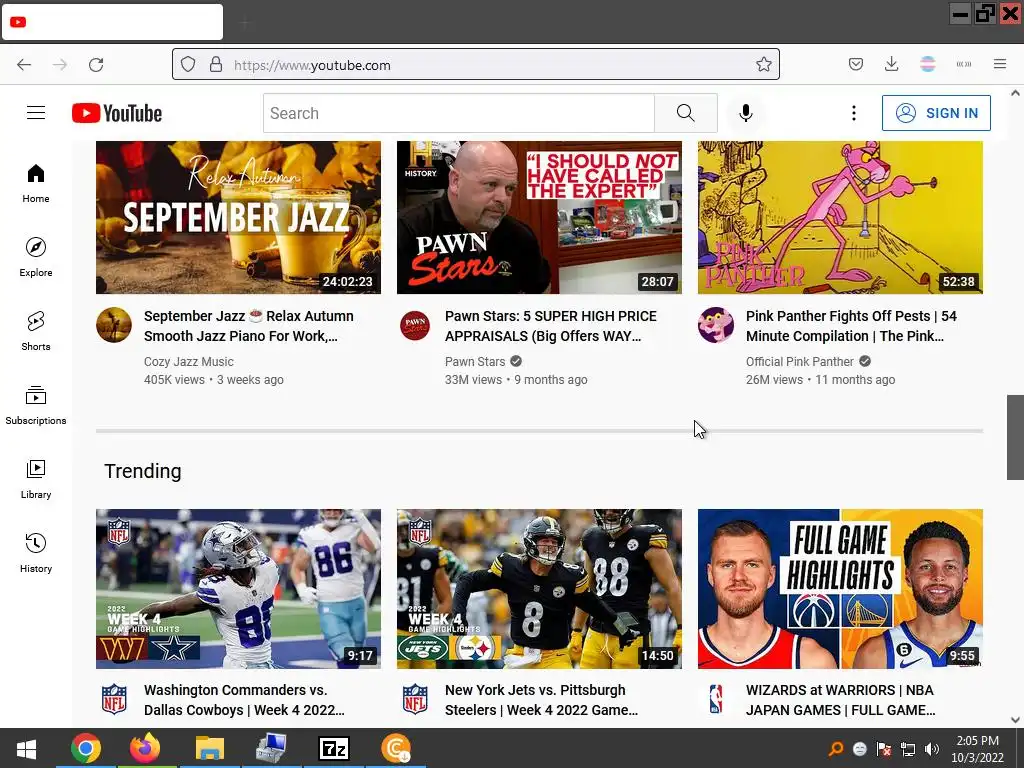Click Cozy Jazz Music channel avatar

coord(114,325)
